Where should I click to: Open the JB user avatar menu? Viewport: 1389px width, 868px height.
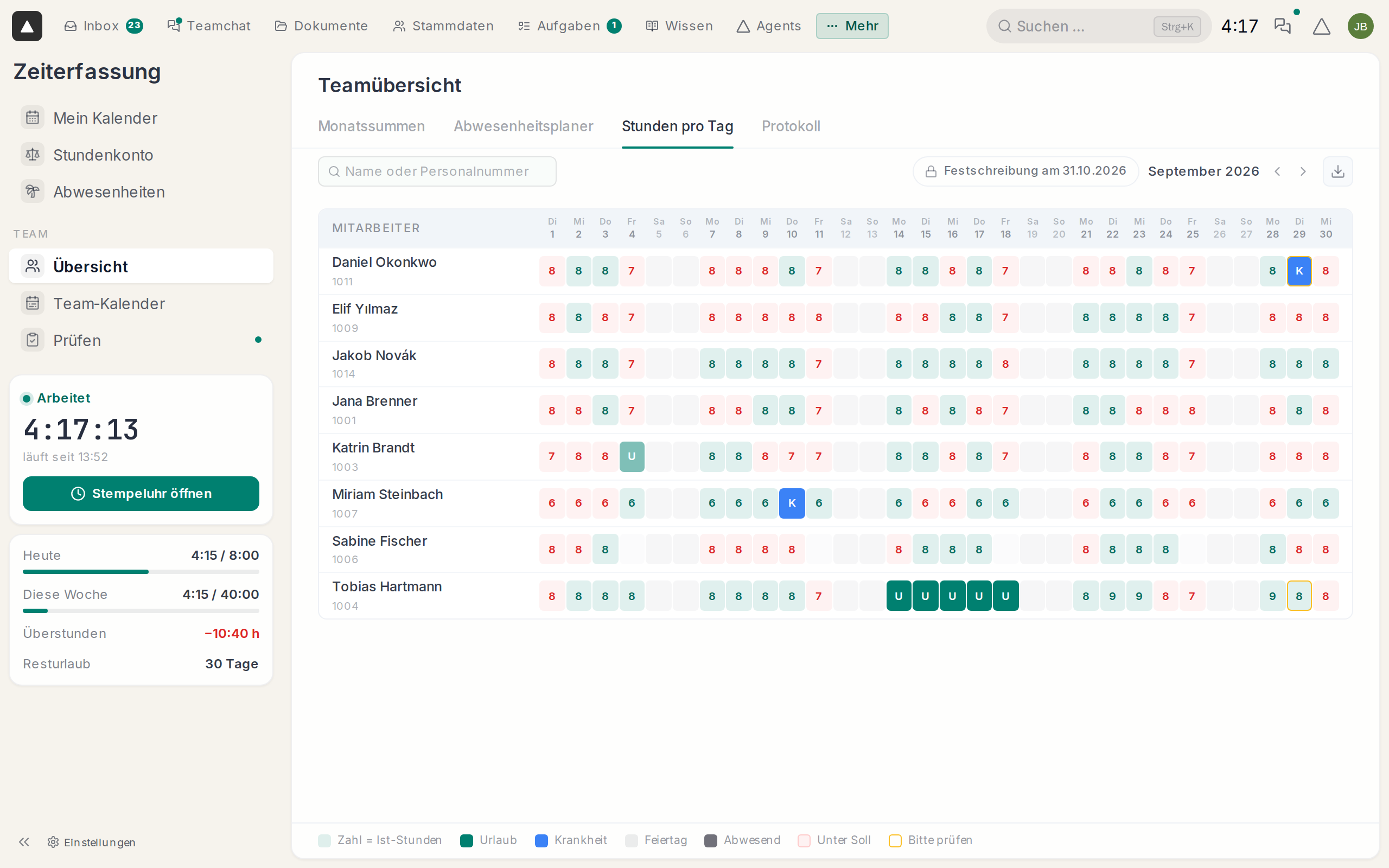(1360, 27)
